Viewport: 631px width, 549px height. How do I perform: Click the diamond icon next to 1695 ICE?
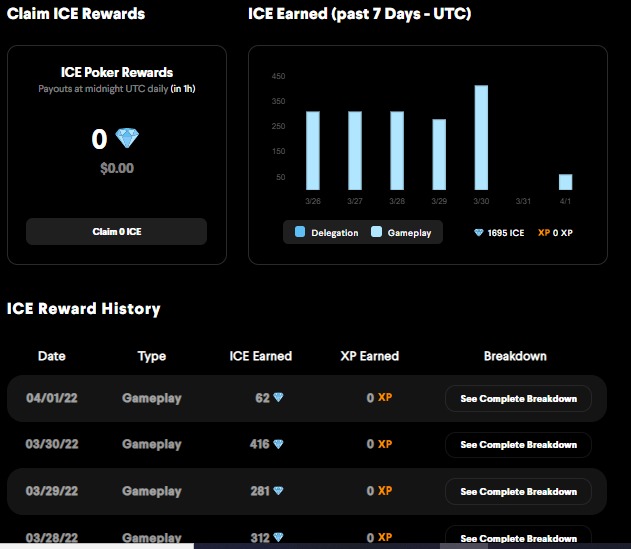pos(478,233)
